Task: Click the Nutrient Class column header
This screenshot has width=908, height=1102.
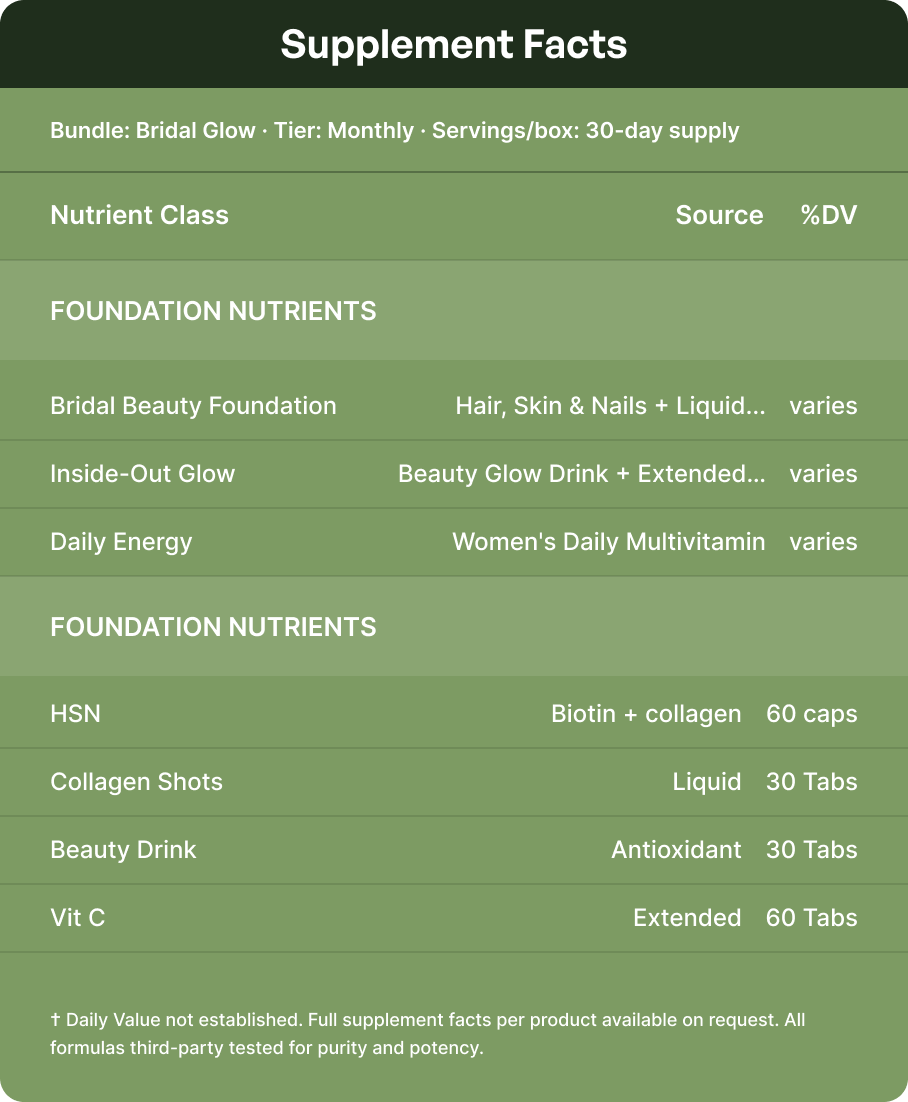Action: 139,215
